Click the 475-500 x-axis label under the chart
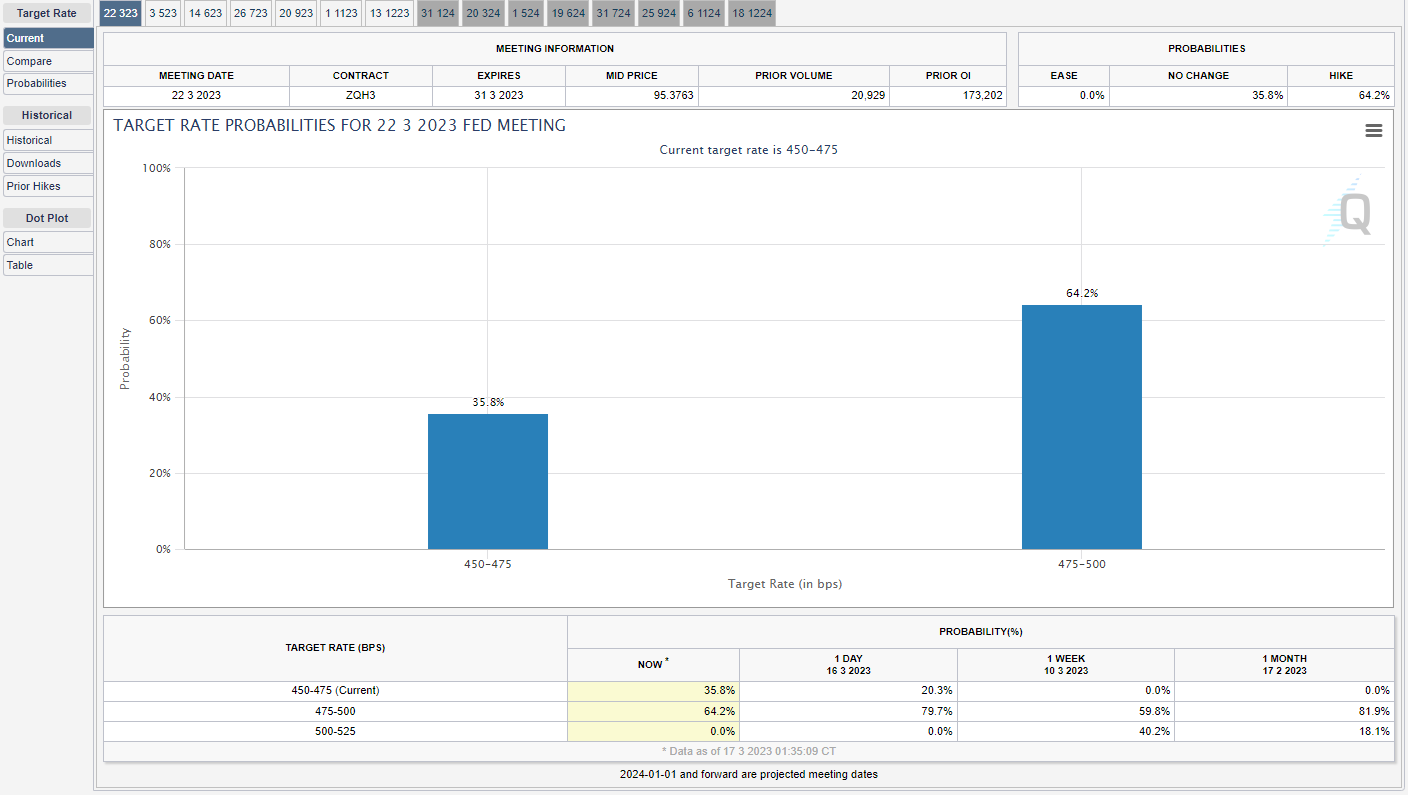 click(1082, 564)
